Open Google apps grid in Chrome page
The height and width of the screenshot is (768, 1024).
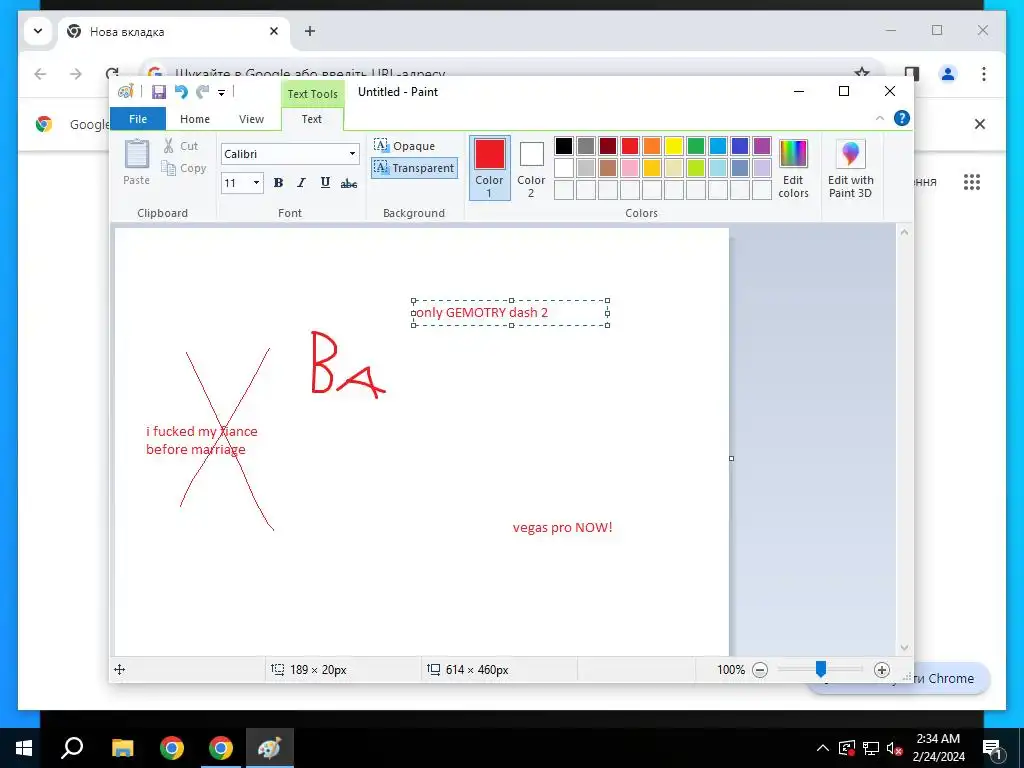972,182
